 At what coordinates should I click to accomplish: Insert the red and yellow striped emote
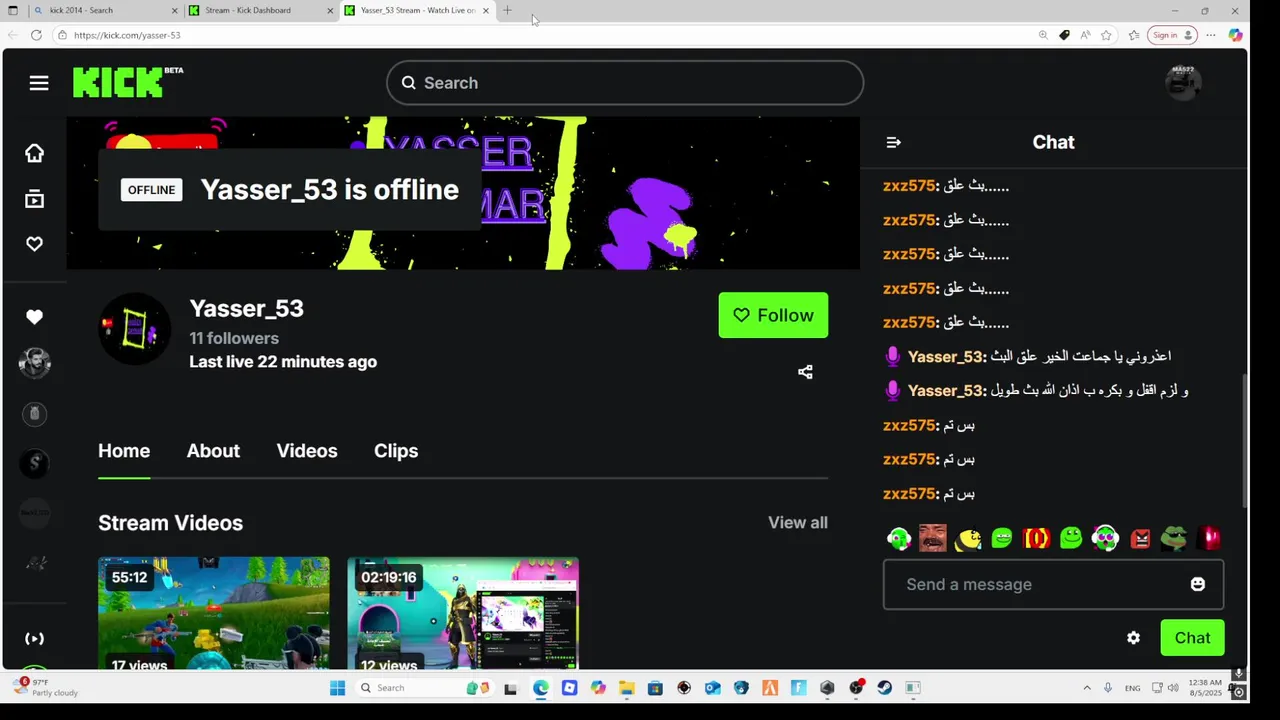(1036, 538)
